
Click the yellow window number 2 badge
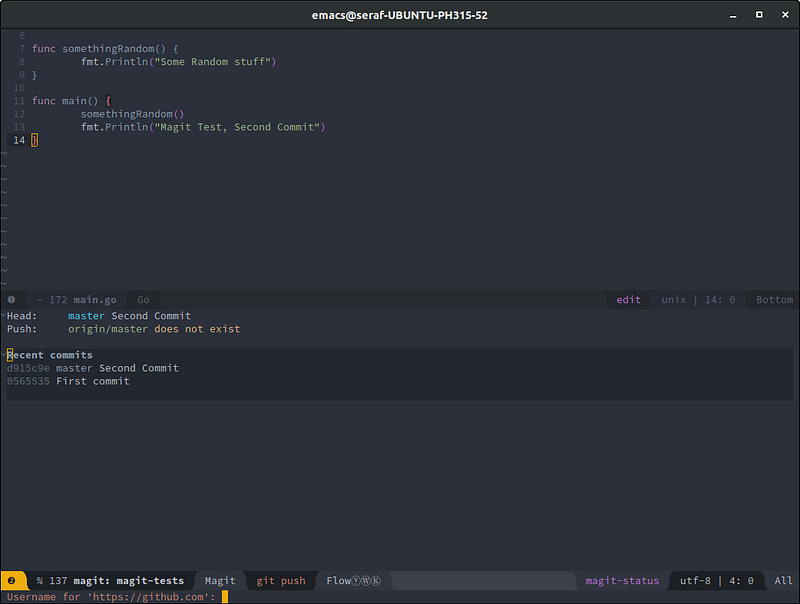pyautogui.click(x=11, y=580)
